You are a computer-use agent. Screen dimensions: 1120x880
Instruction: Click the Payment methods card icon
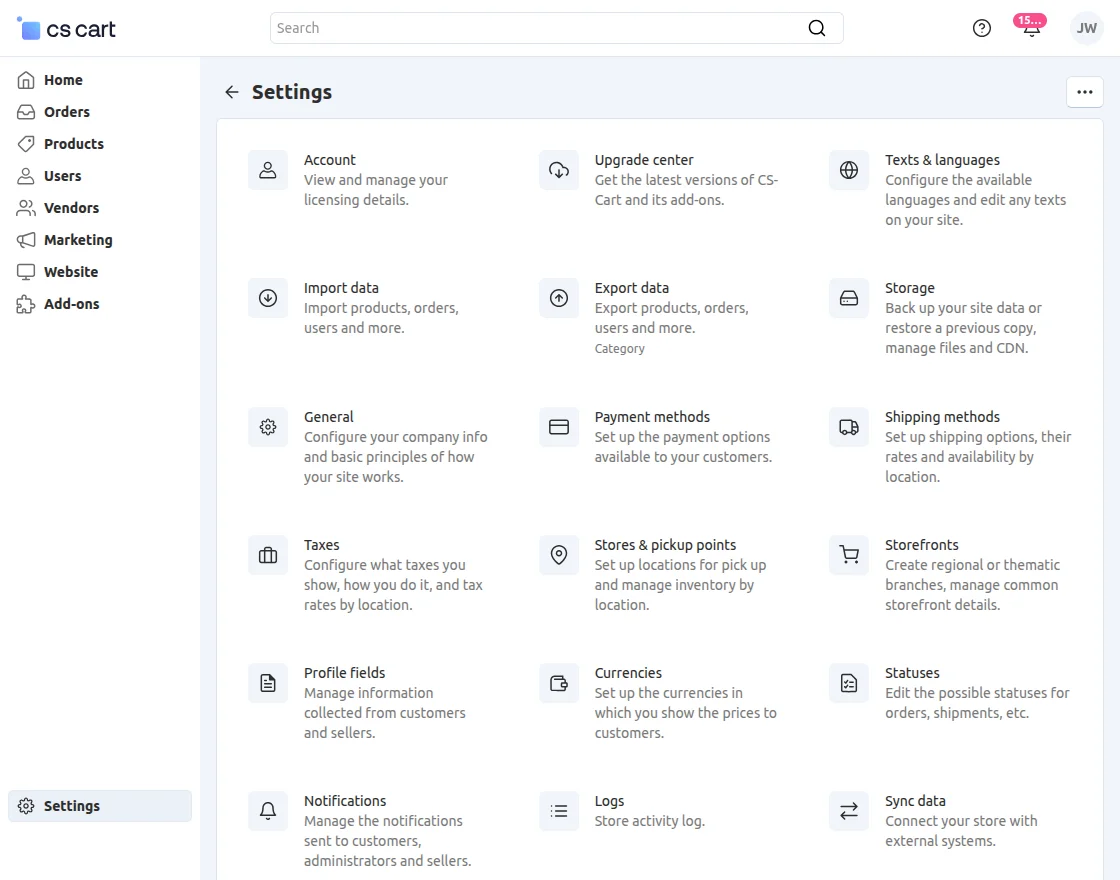pyautogui.click(x=559, y=427)
